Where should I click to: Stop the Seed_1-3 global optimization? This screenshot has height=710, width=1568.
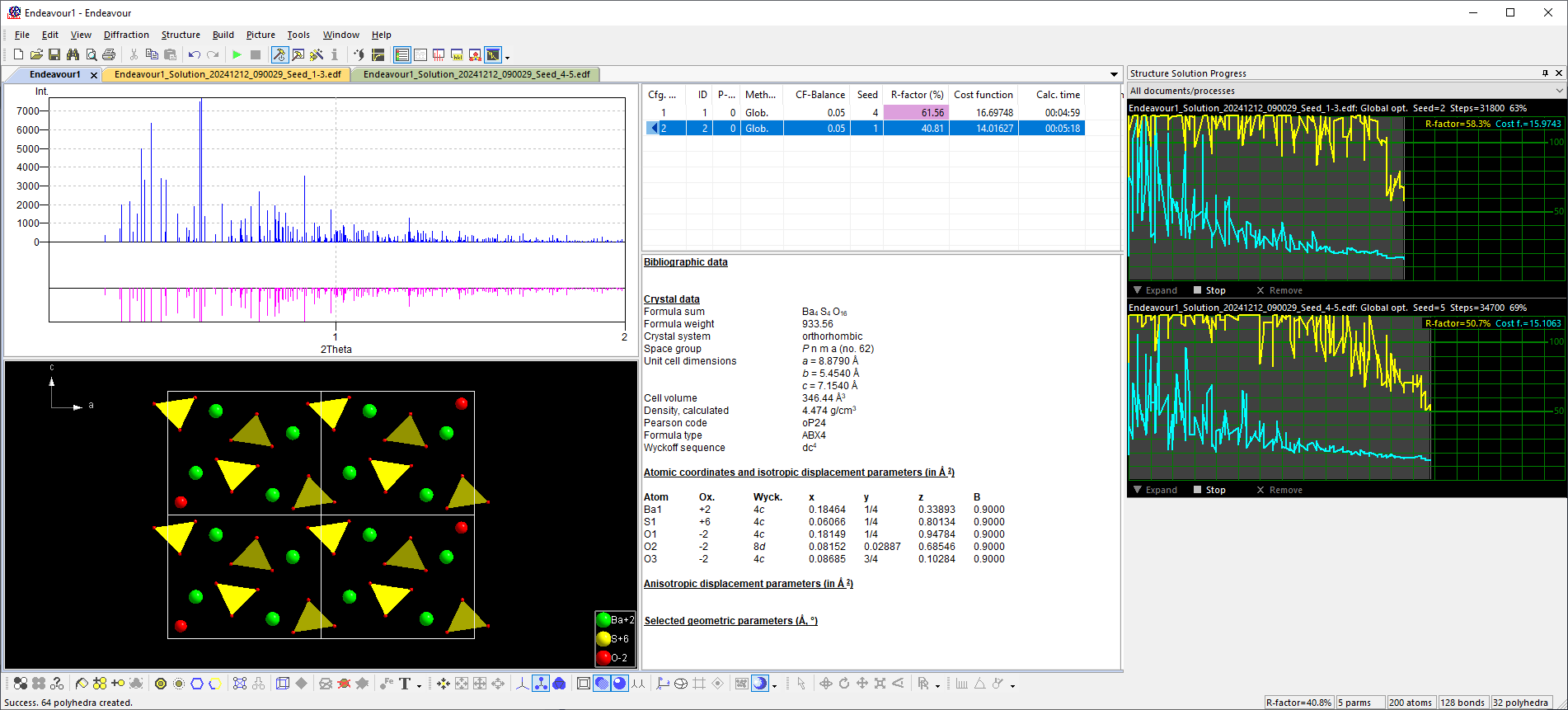(1209, 290)
